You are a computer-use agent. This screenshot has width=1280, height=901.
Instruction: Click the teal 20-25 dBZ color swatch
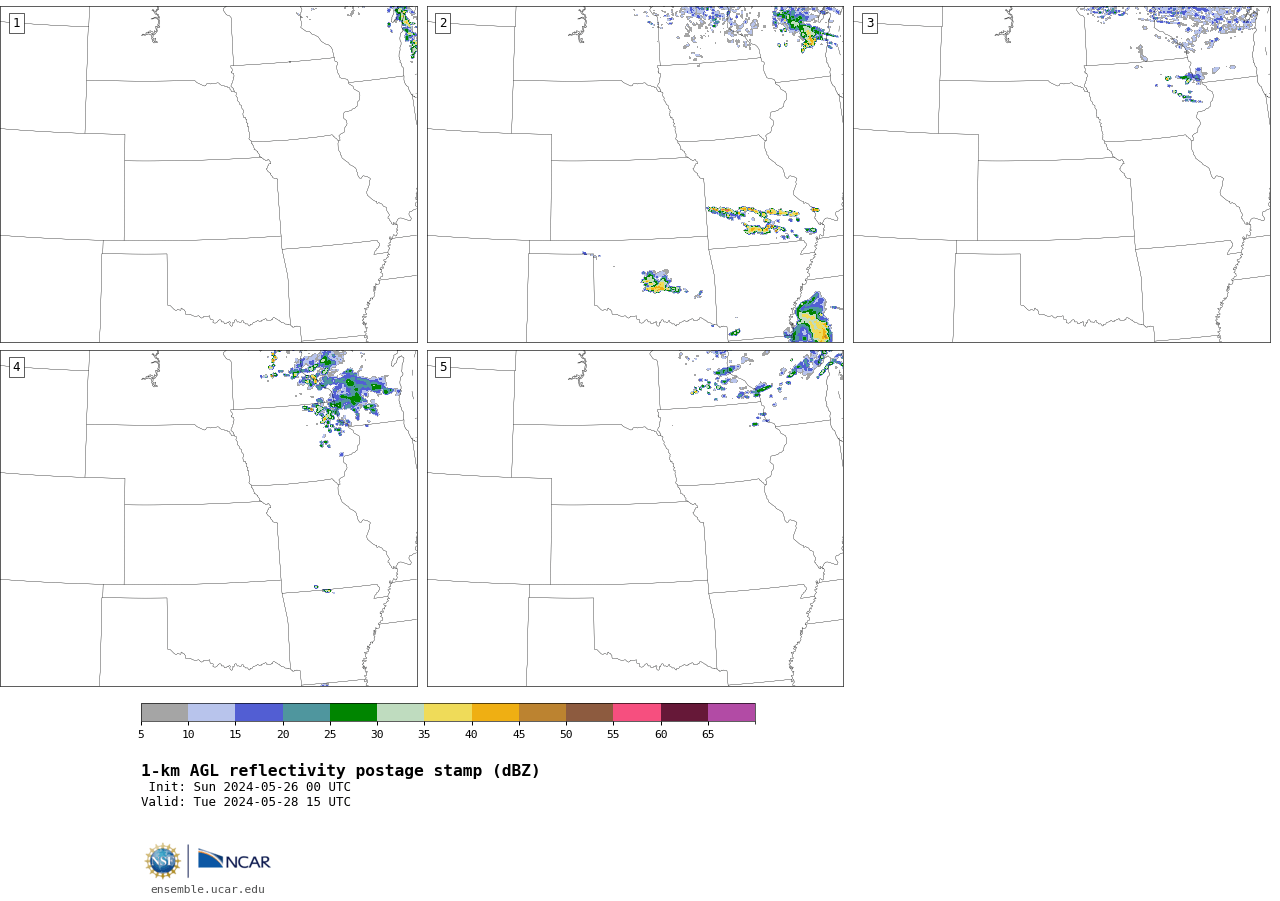click(306, 712)
